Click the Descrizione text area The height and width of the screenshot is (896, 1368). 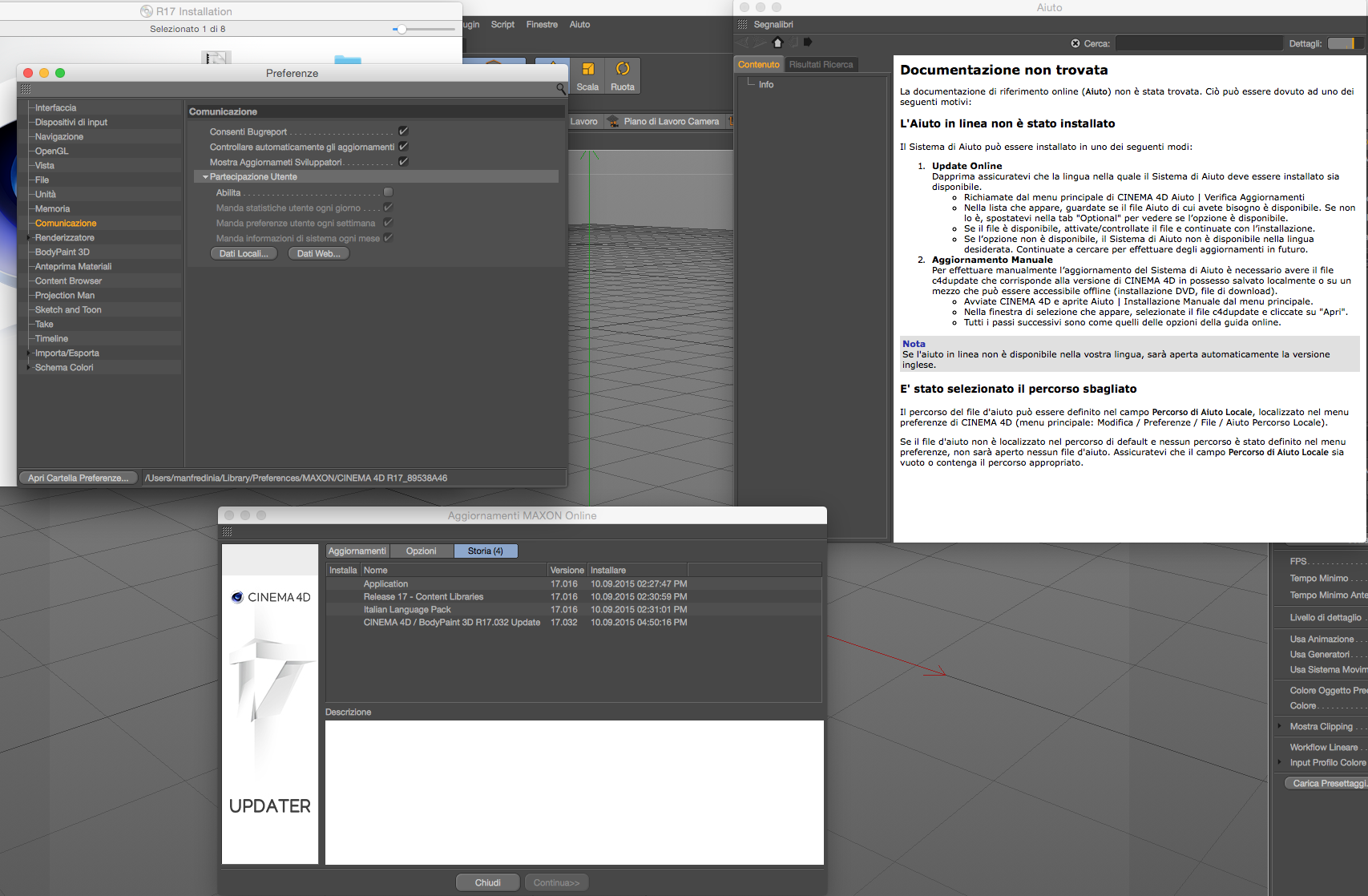pos(574,792)
